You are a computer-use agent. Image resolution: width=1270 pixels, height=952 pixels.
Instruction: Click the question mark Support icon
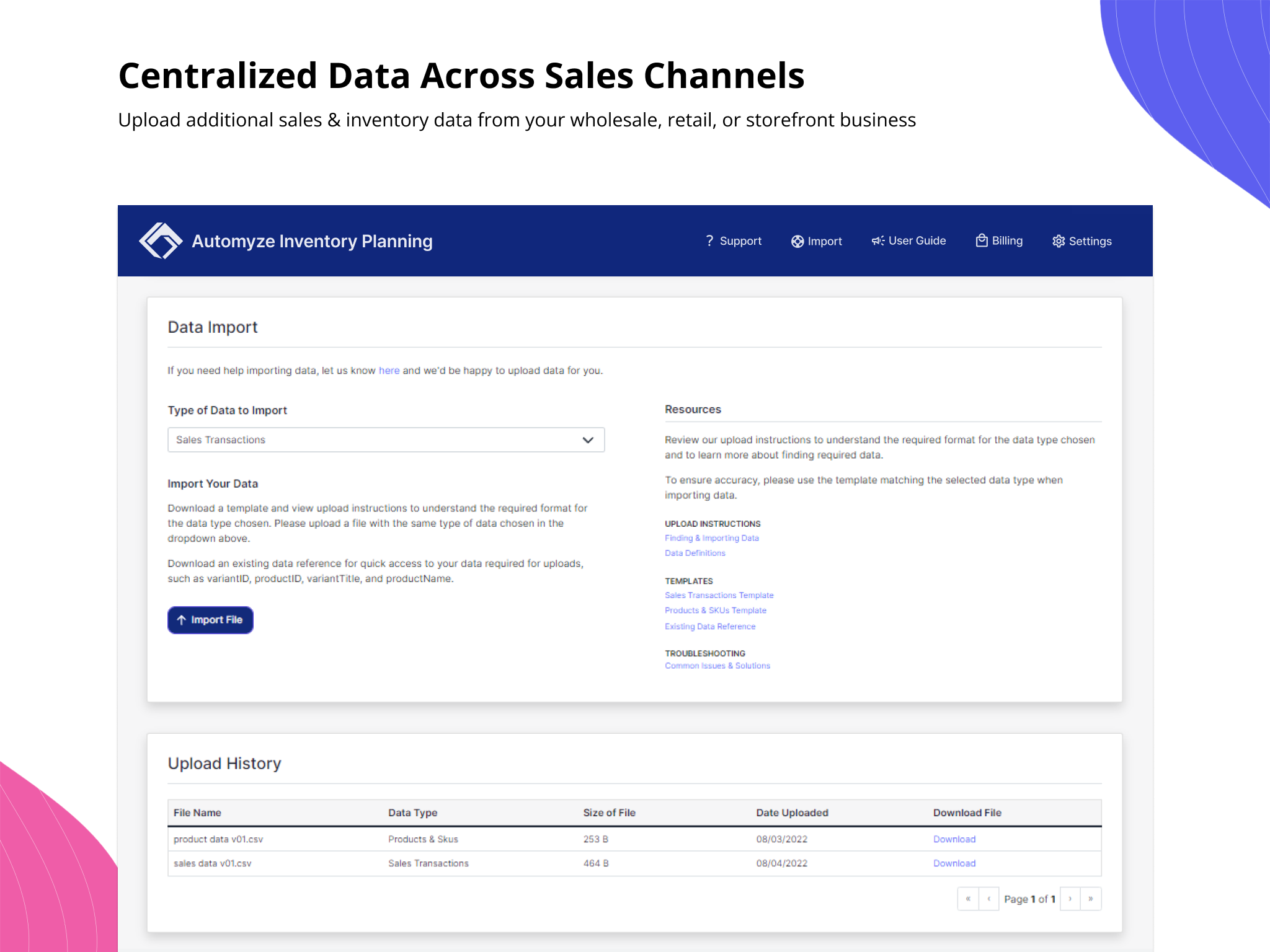(x=709, y=240)
